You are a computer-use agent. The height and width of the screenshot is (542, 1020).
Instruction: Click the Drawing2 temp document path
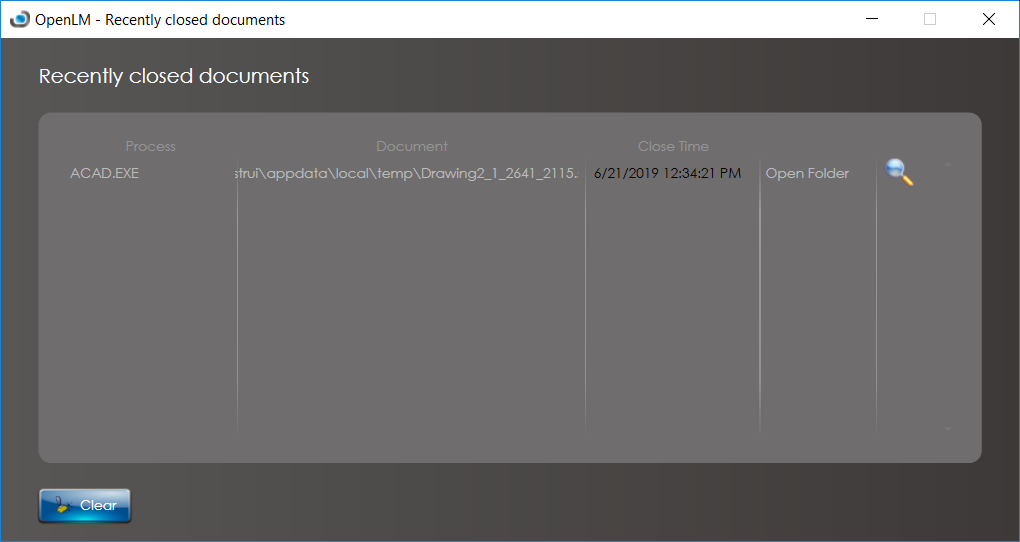(405, 173)
